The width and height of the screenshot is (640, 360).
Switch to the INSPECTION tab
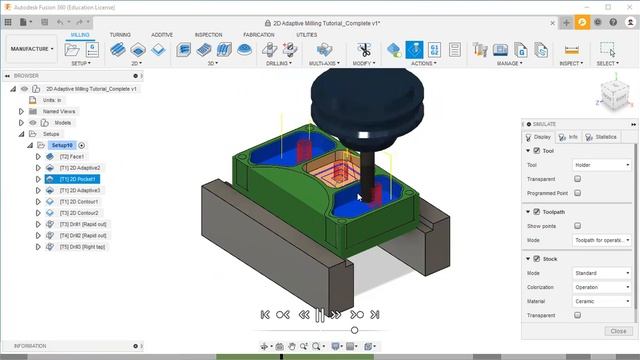209,35
